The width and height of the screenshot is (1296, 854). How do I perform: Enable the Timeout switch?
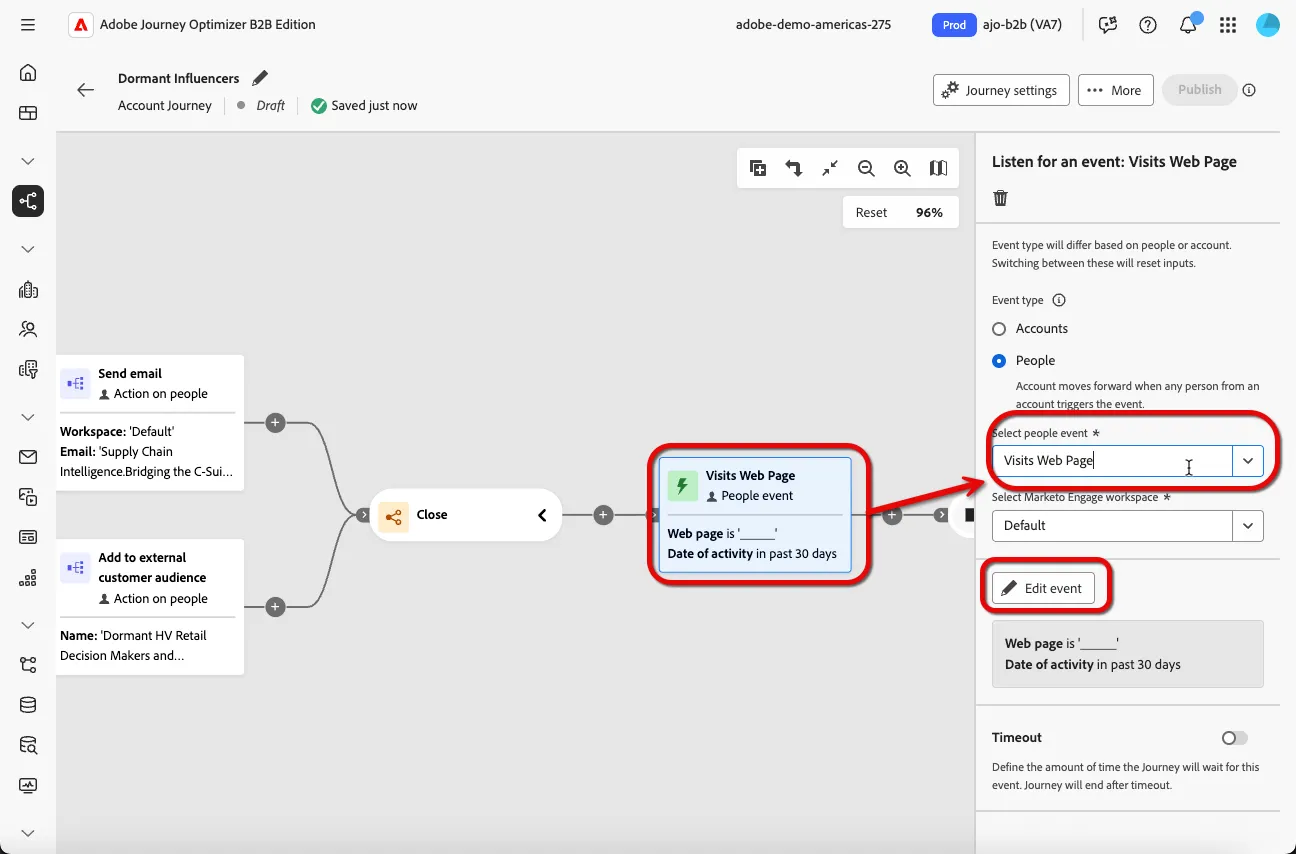(1235, 738)
